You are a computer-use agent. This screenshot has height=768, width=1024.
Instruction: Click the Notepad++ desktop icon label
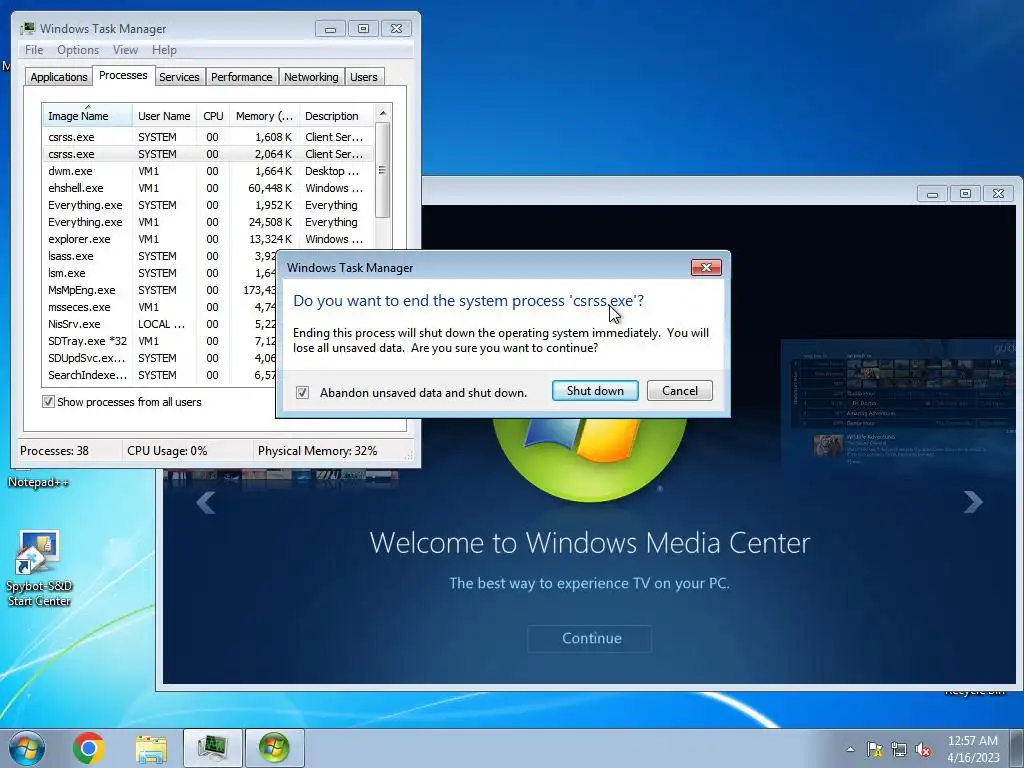[x=39, y=482]
